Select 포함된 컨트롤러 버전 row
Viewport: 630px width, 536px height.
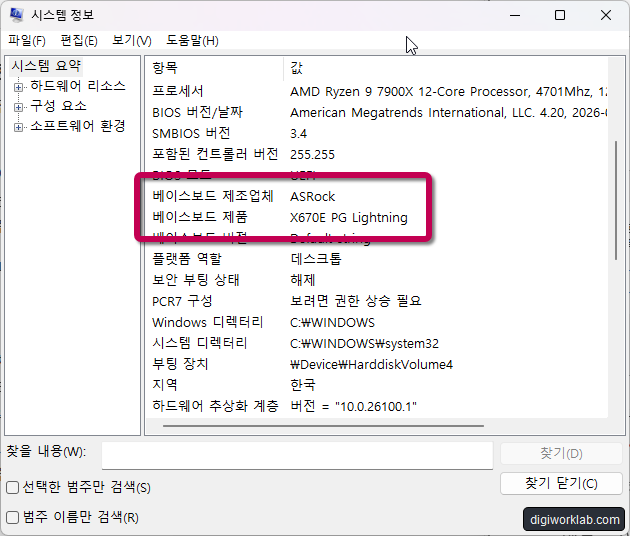click(215, 154)
